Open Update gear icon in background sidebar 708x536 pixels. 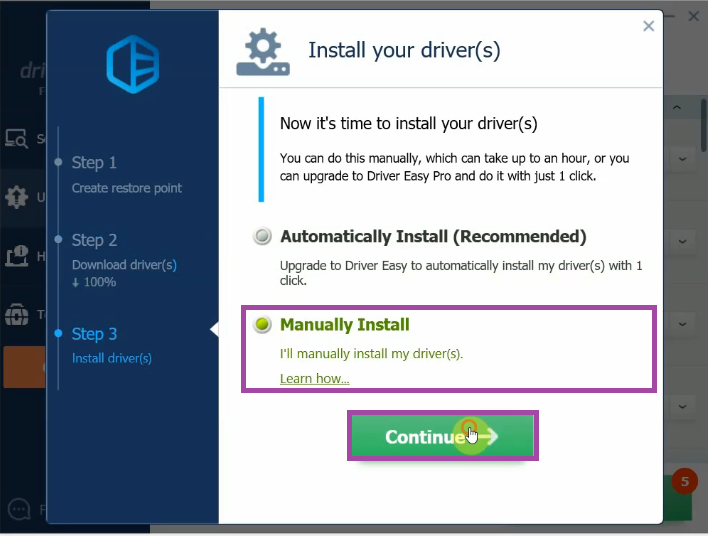pyautogui.click(x=16, y=197)
